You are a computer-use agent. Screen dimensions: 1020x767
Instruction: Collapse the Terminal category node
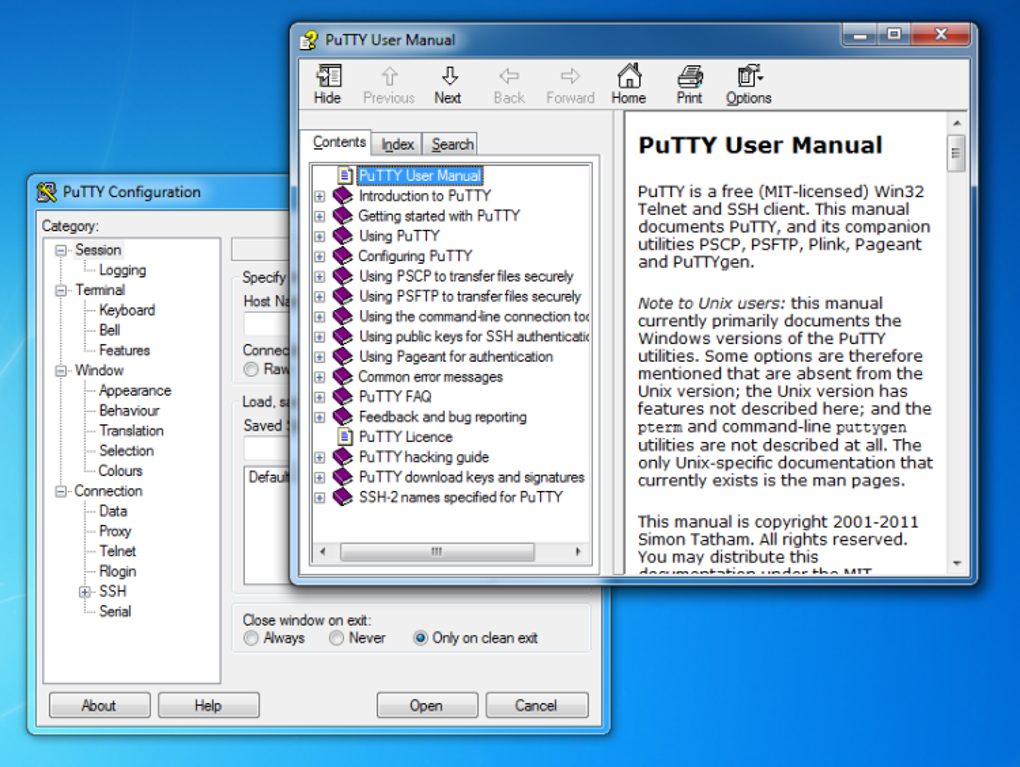(60, 290)
